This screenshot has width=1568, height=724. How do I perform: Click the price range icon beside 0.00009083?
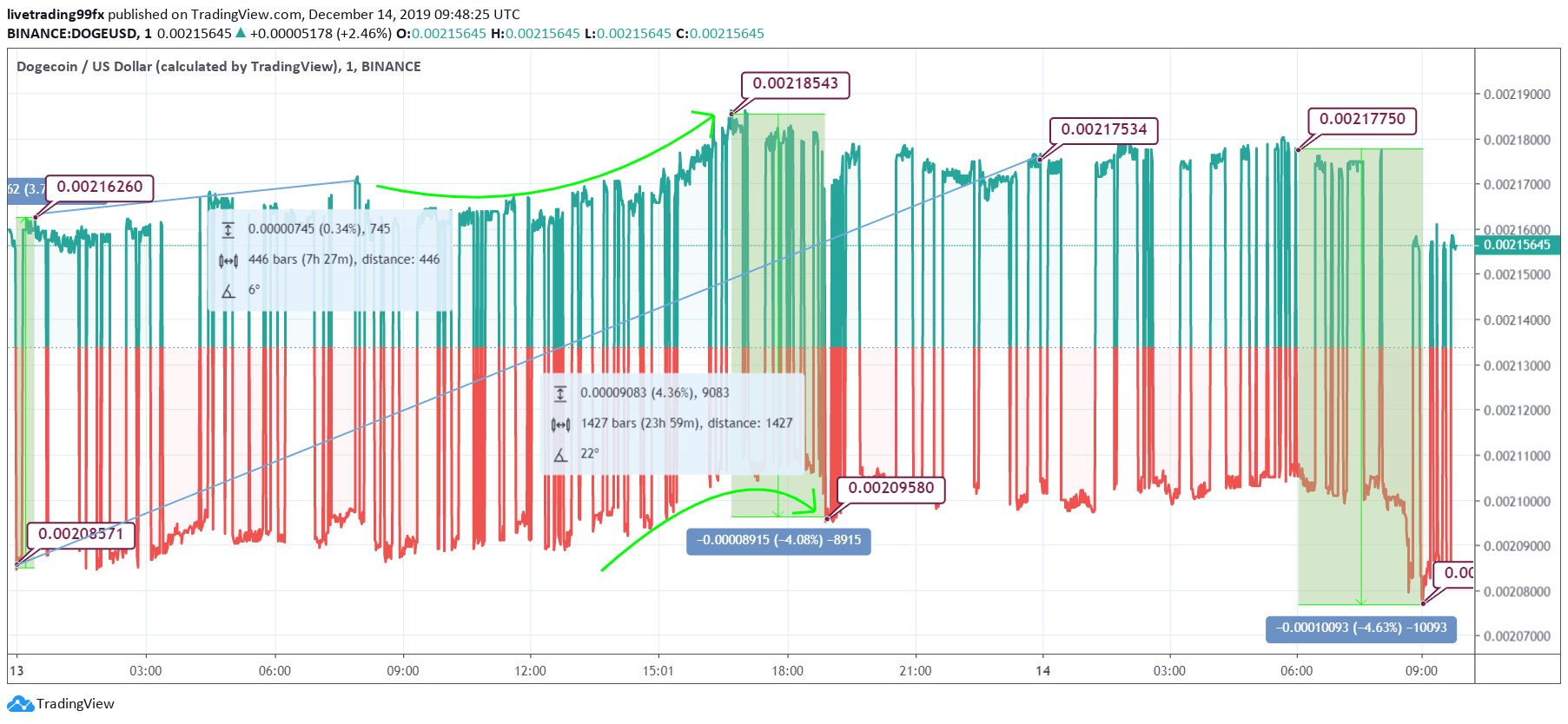561,394
